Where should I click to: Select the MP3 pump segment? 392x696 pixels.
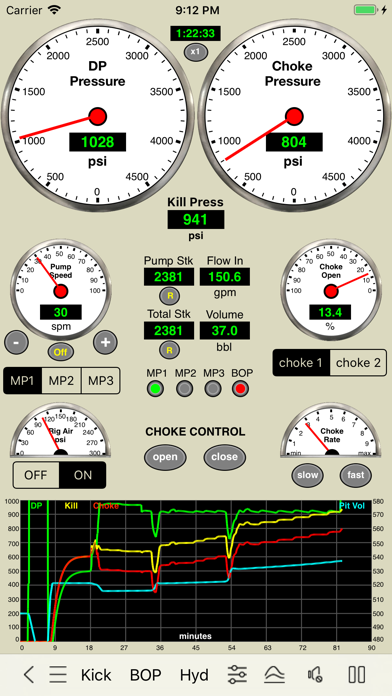click(100, 380)
